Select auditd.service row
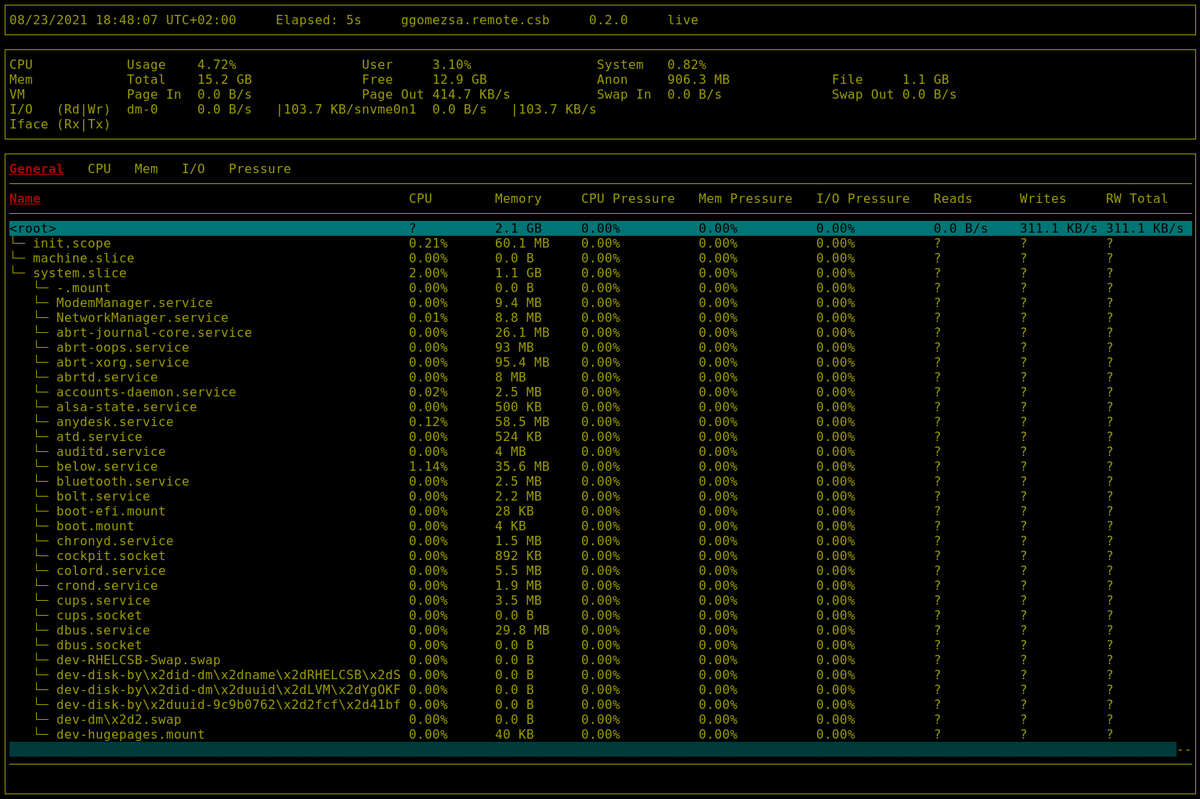Viewport: 1200px width, 799px height. click(600, 452)
